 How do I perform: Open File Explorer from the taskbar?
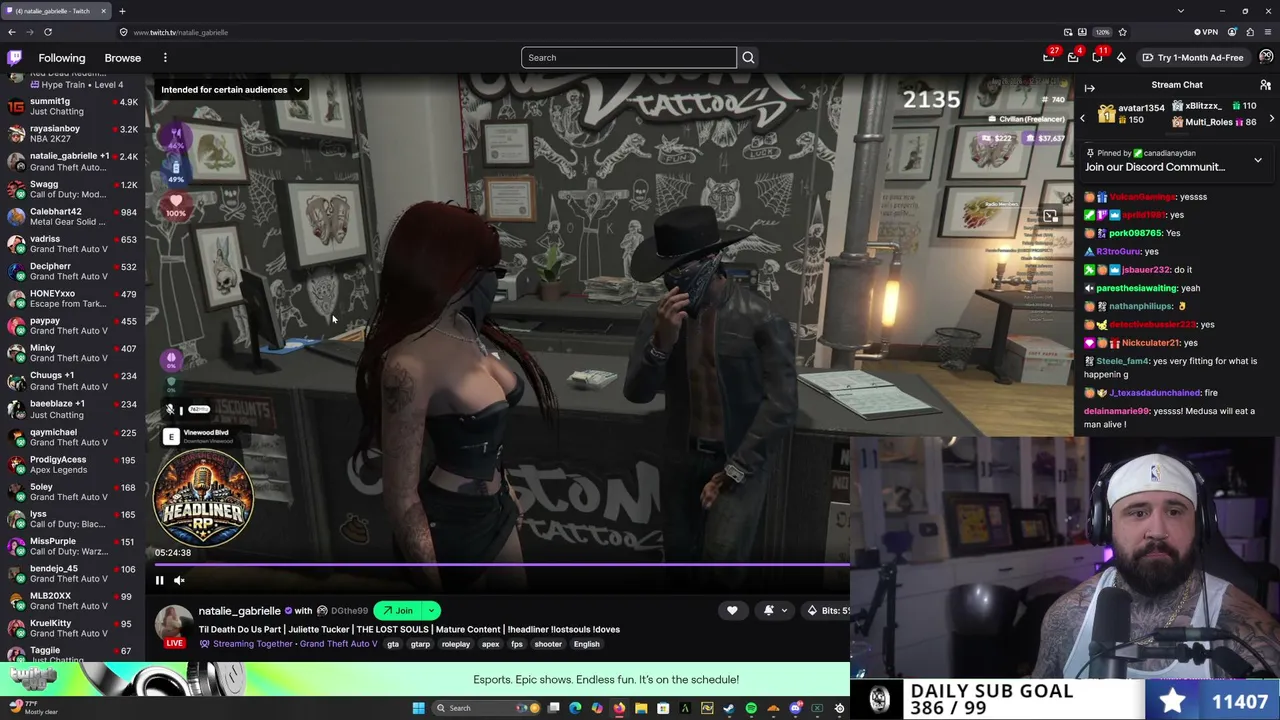pyautogui.click(x=641, y=708)
